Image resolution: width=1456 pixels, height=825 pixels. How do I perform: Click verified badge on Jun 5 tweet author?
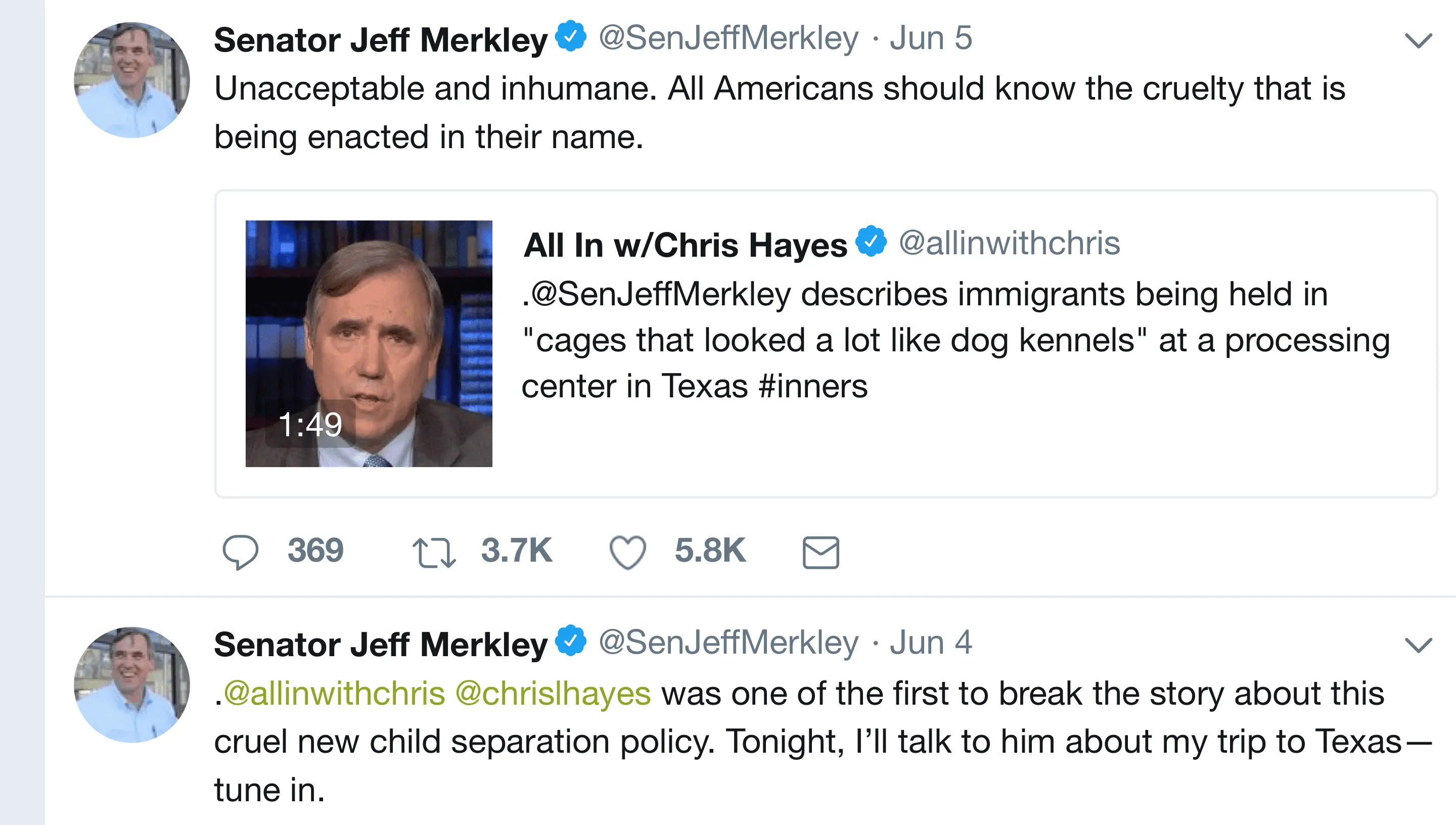tap(570, 37)
